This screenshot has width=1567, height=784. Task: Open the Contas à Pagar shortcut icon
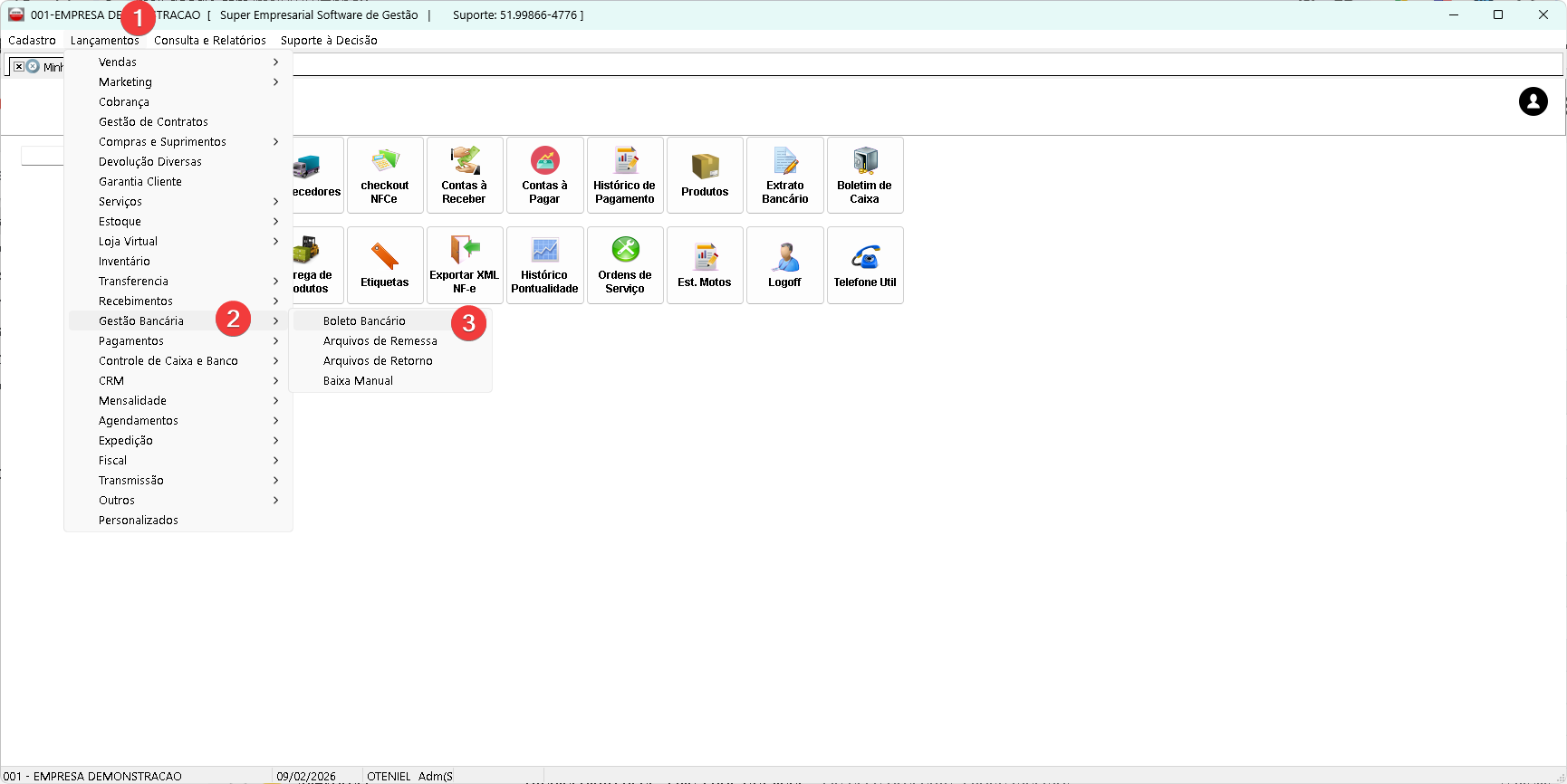coord(544,175)
